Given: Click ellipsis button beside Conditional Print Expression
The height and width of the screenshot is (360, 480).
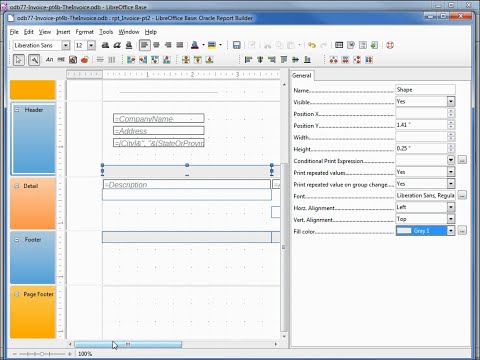Looking at the screenshot, I should click(462, 160).
